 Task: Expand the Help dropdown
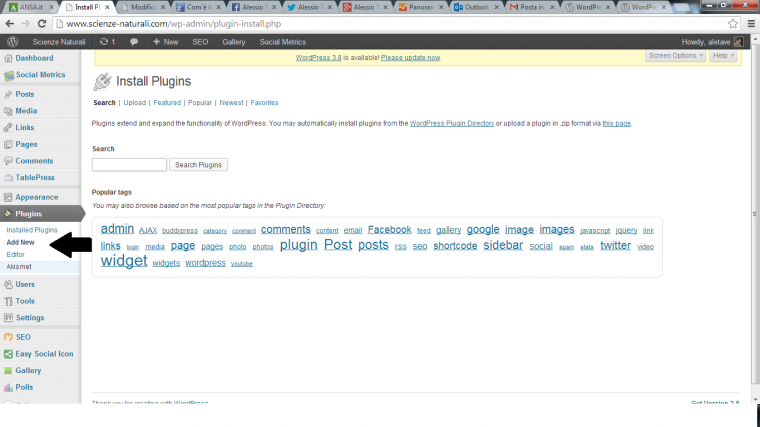pyautogui.click(x=724, y=56)
